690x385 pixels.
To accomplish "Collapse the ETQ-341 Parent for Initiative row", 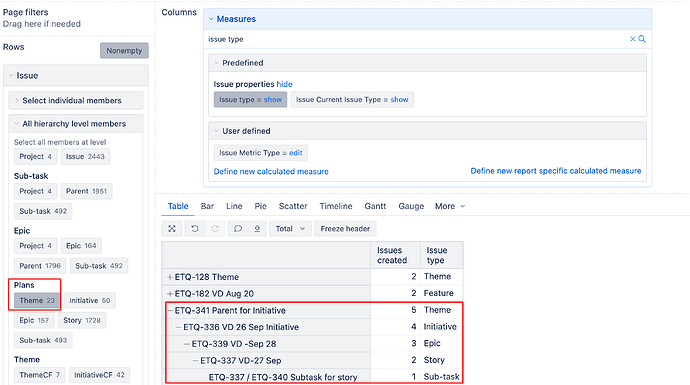I will click(x=170, y=311).
